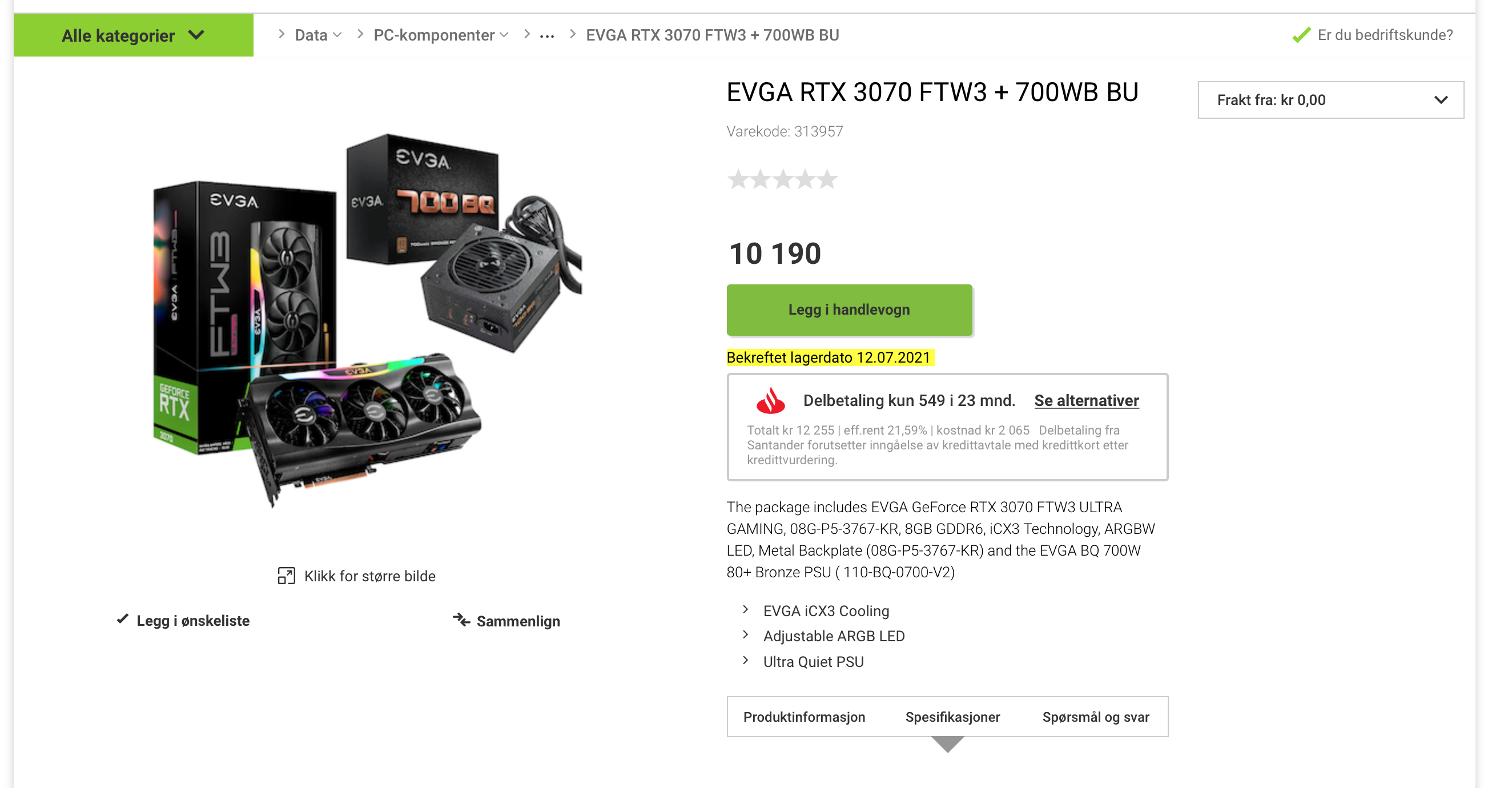
Task: Expand the PC-komponenter breadcrumb dropdown
Action: [441, 35]
